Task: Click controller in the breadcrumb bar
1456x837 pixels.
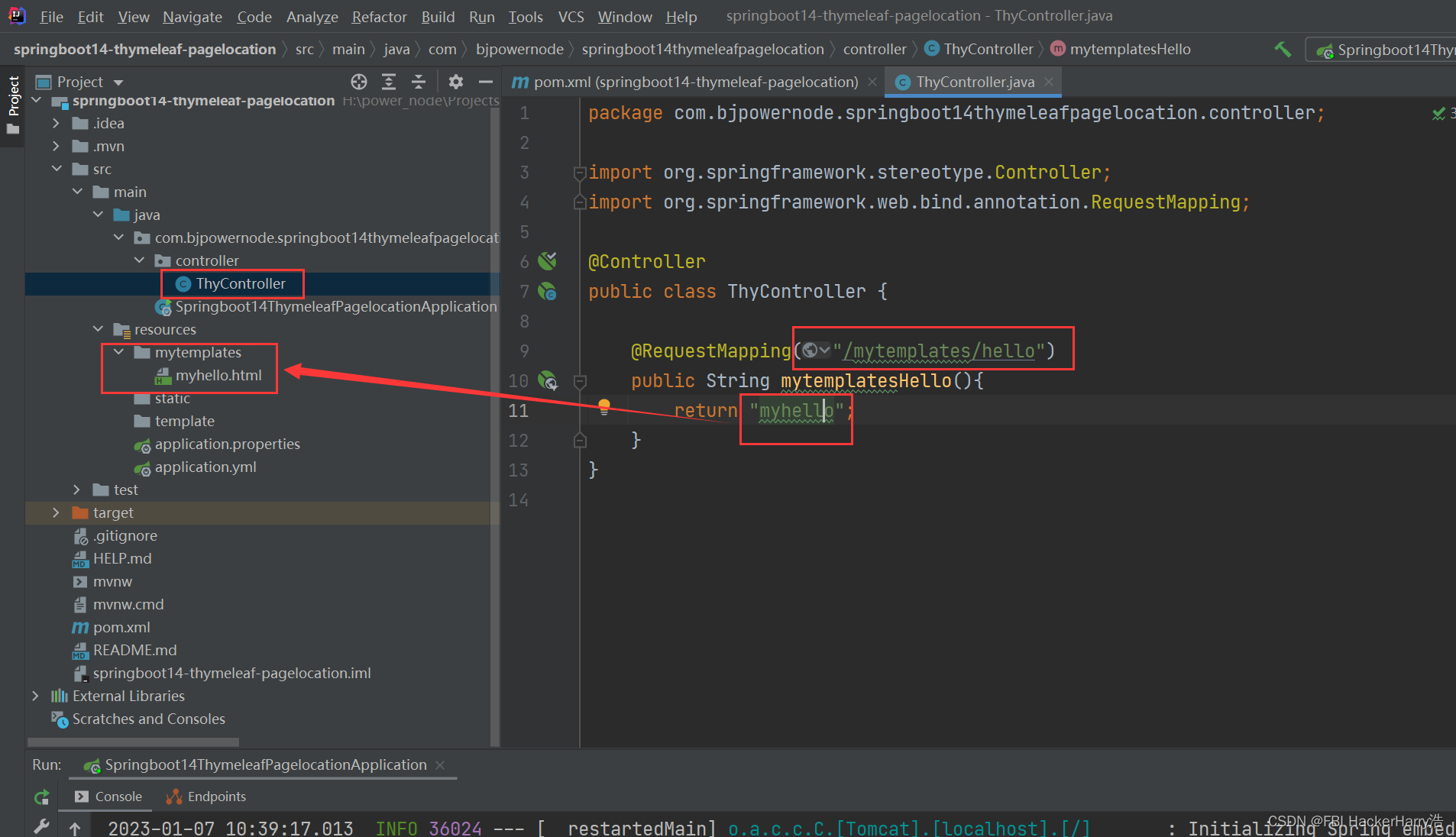Action: point(875,49)
